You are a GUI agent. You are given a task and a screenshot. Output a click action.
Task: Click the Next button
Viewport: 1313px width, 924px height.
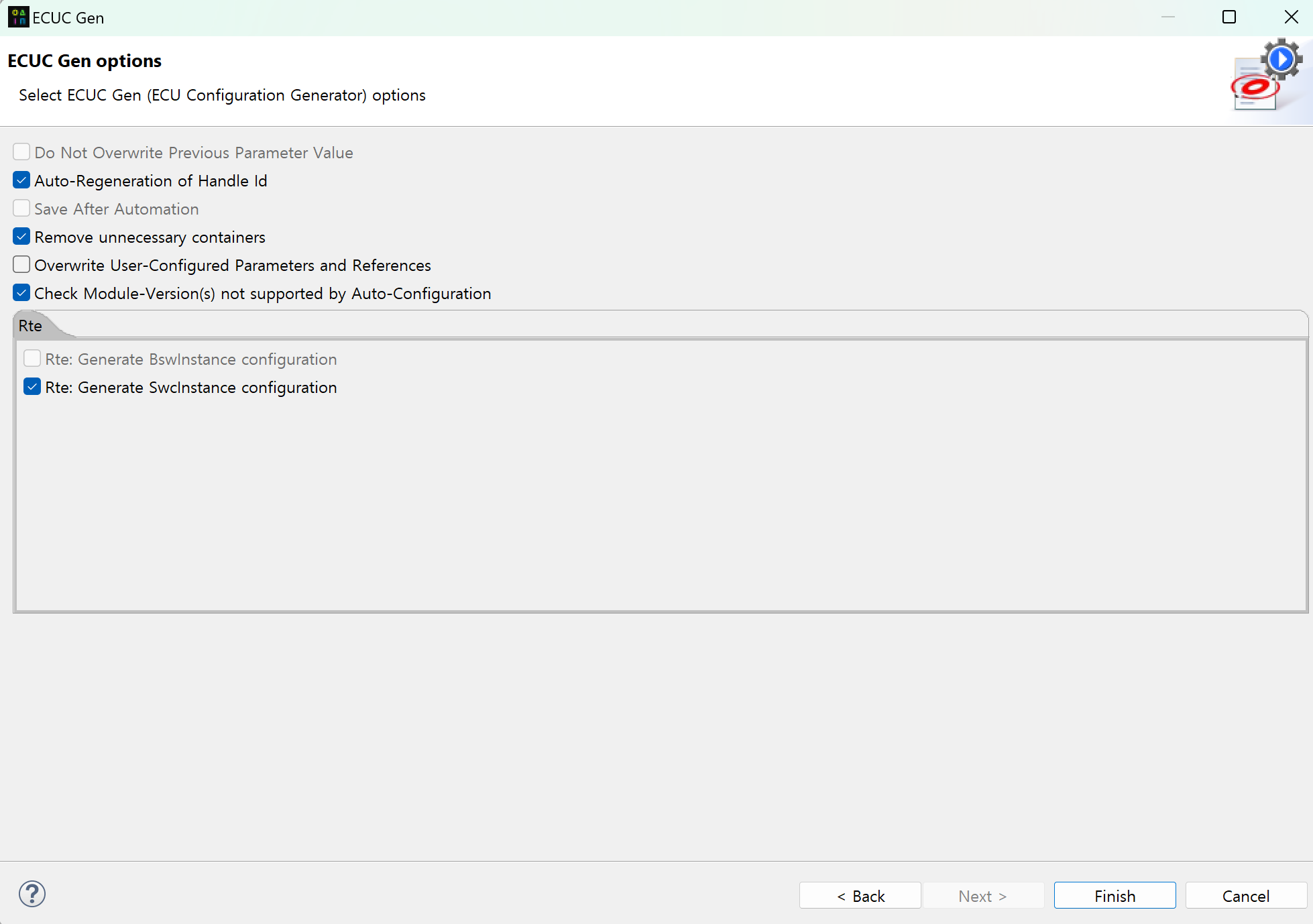(x=982, y=896)
